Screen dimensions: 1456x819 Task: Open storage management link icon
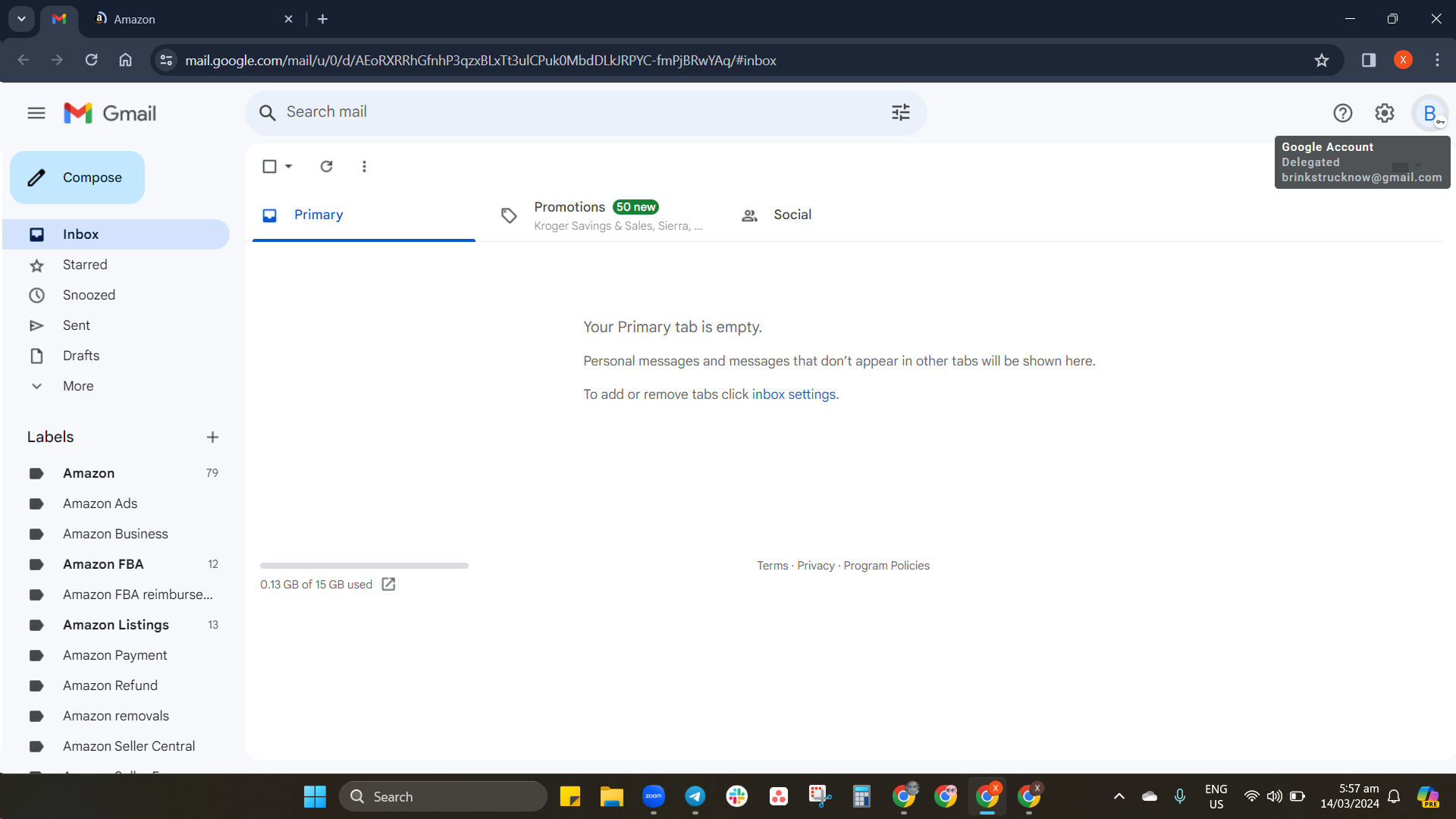click(x=388, y=584)
